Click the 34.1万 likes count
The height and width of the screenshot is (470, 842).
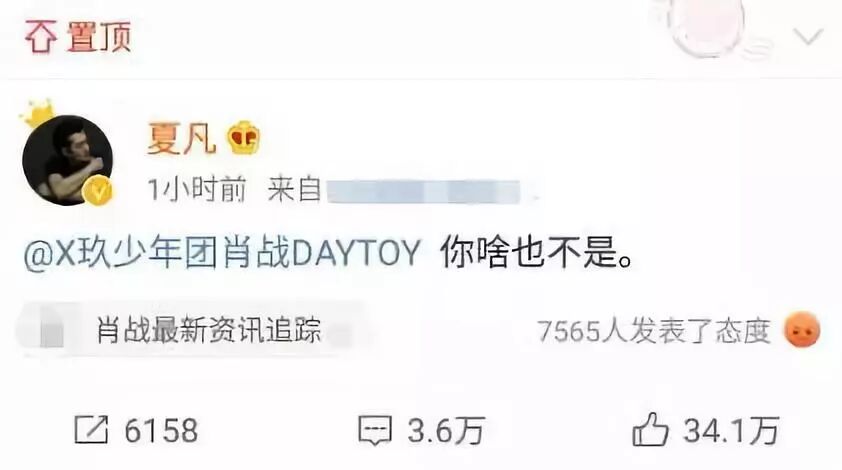pos(731,431)
